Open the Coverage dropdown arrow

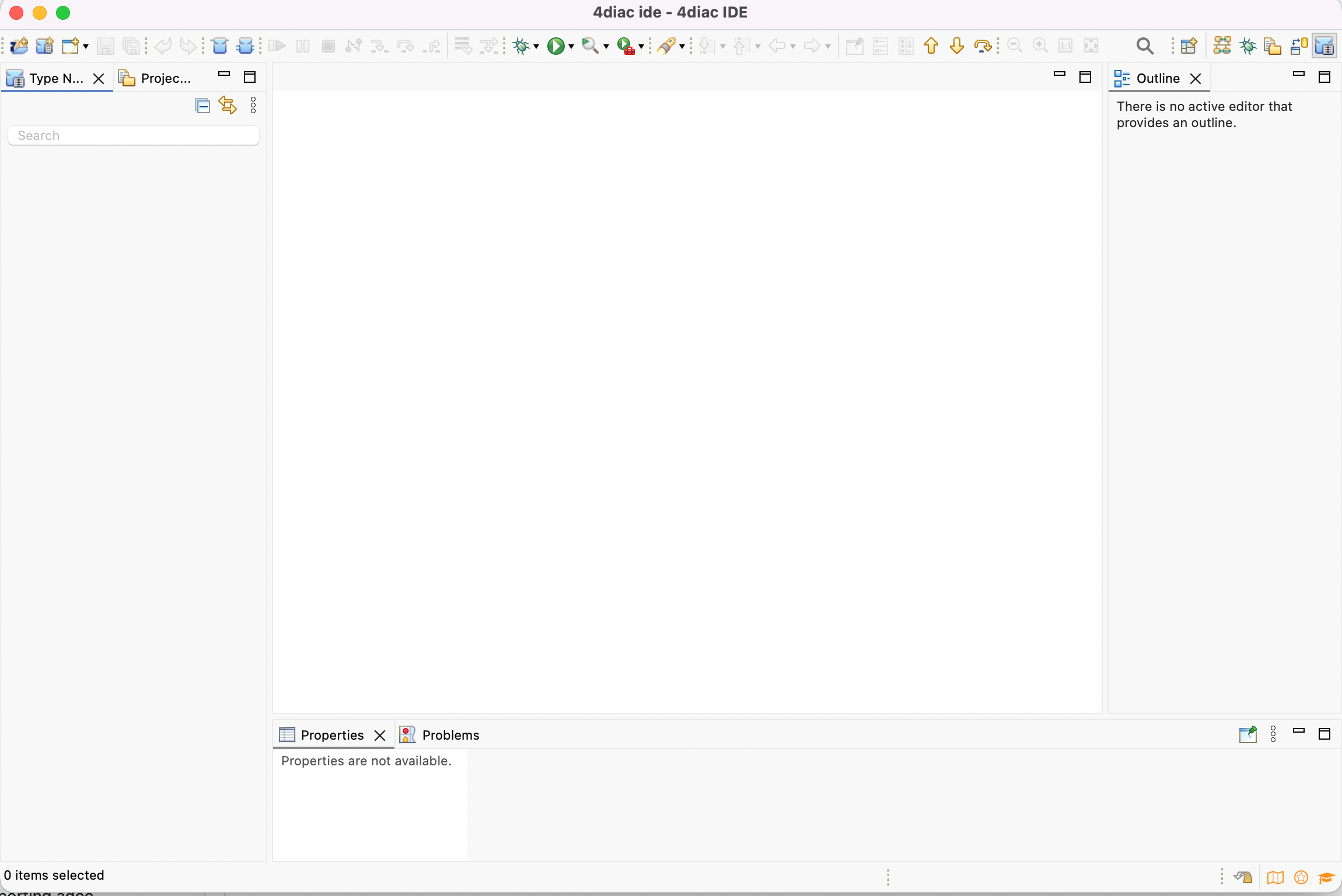606,46
